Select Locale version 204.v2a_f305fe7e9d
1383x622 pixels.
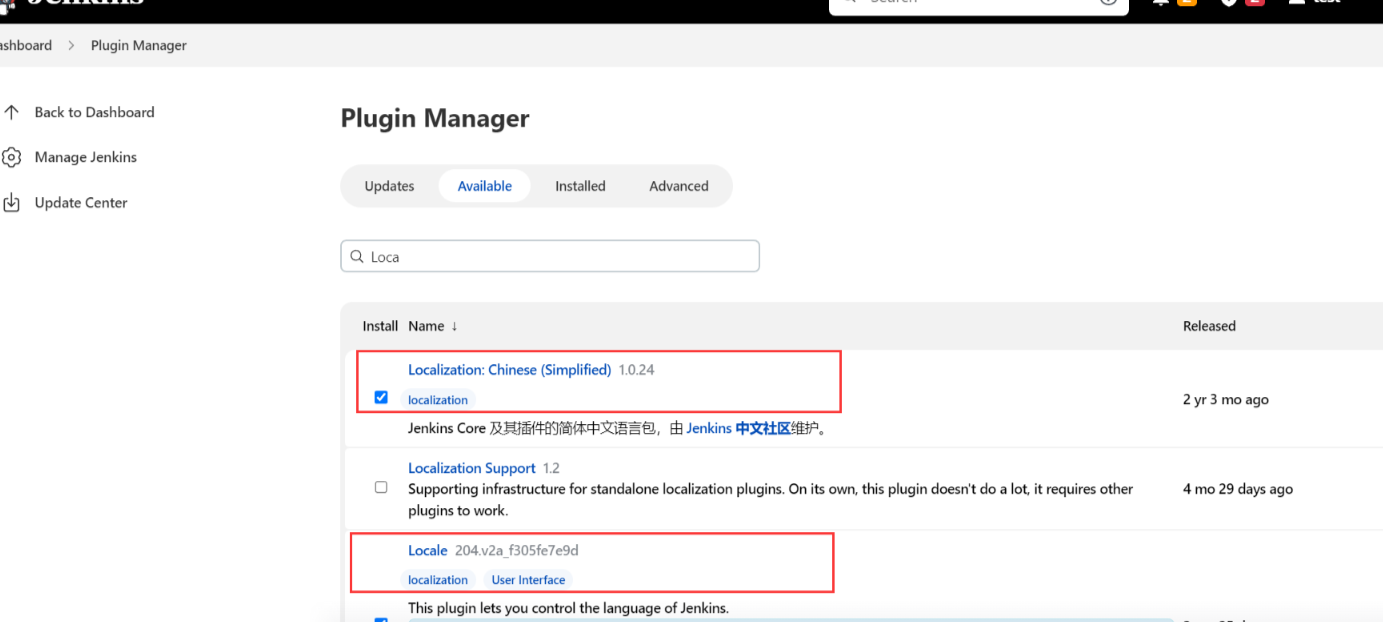[517, 550]
